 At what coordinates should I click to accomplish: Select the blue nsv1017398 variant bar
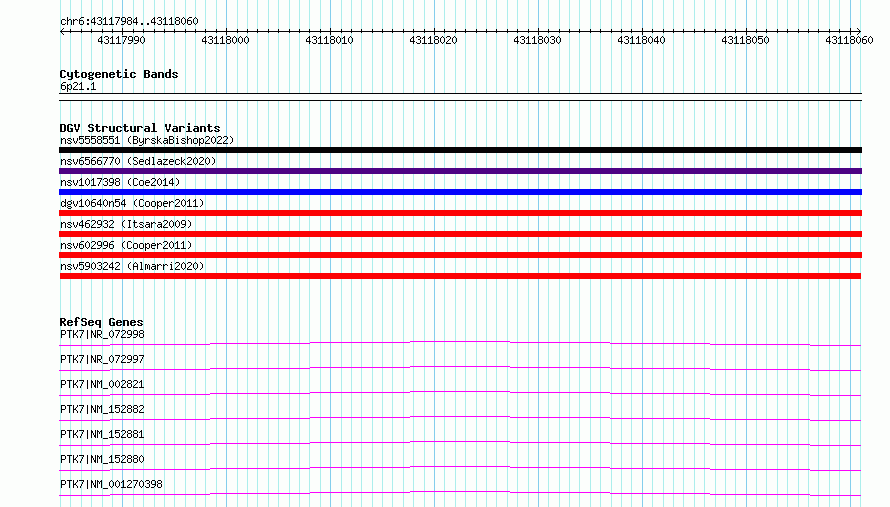pyautogui.click(x=460, y=192)
